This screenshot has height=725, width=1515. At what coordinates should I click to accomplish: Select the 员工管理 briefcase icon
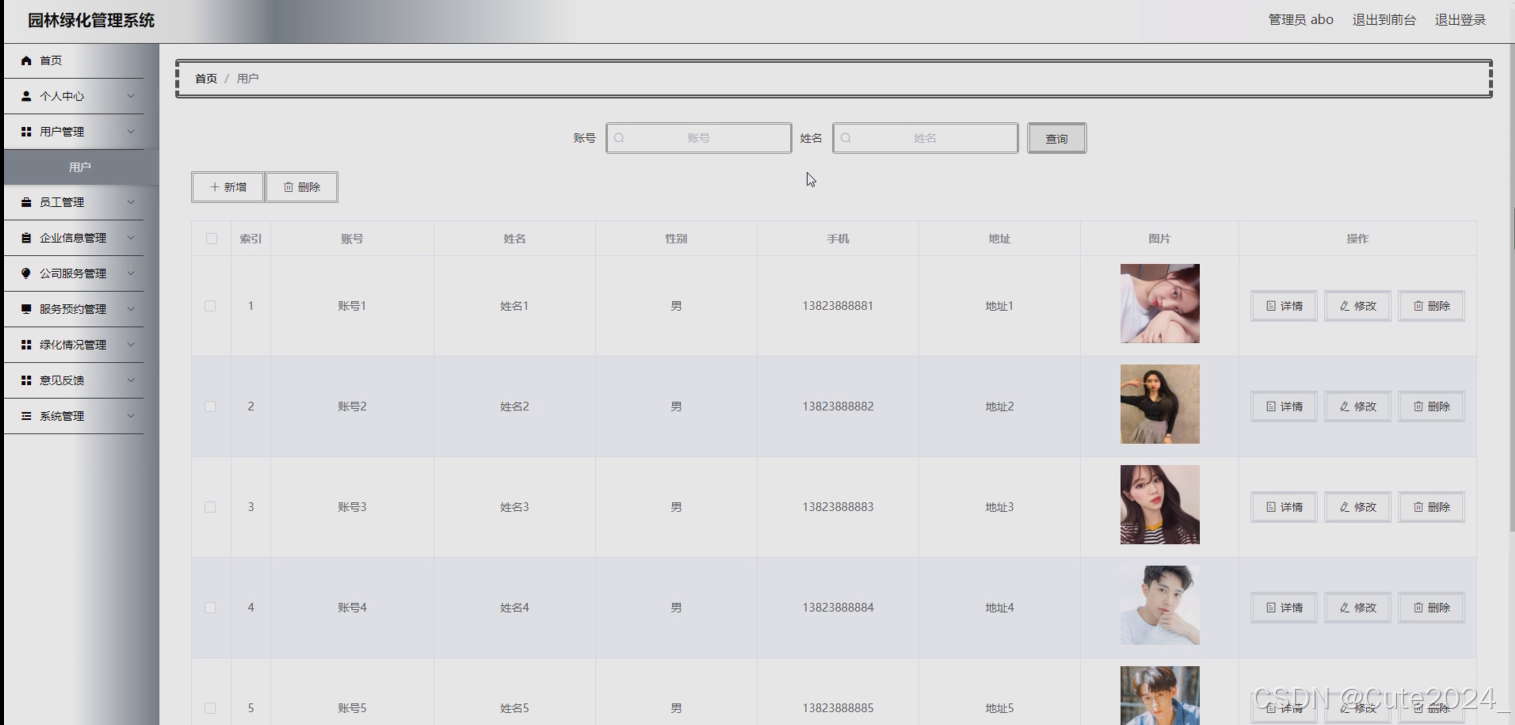pos(24,202)
